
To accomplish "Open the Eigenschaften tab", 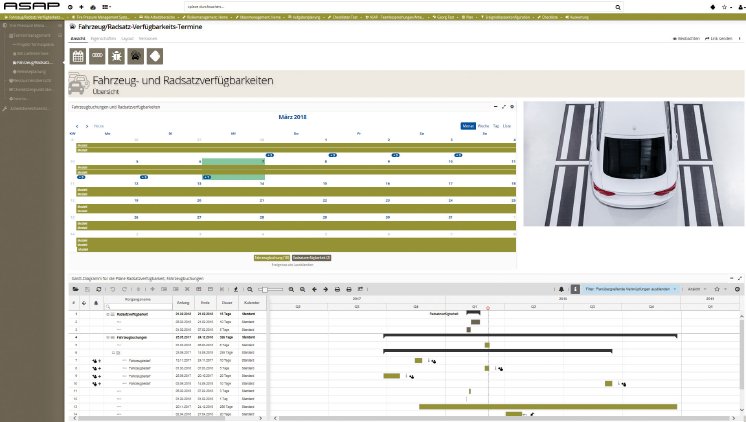I will tap(102, 38).
